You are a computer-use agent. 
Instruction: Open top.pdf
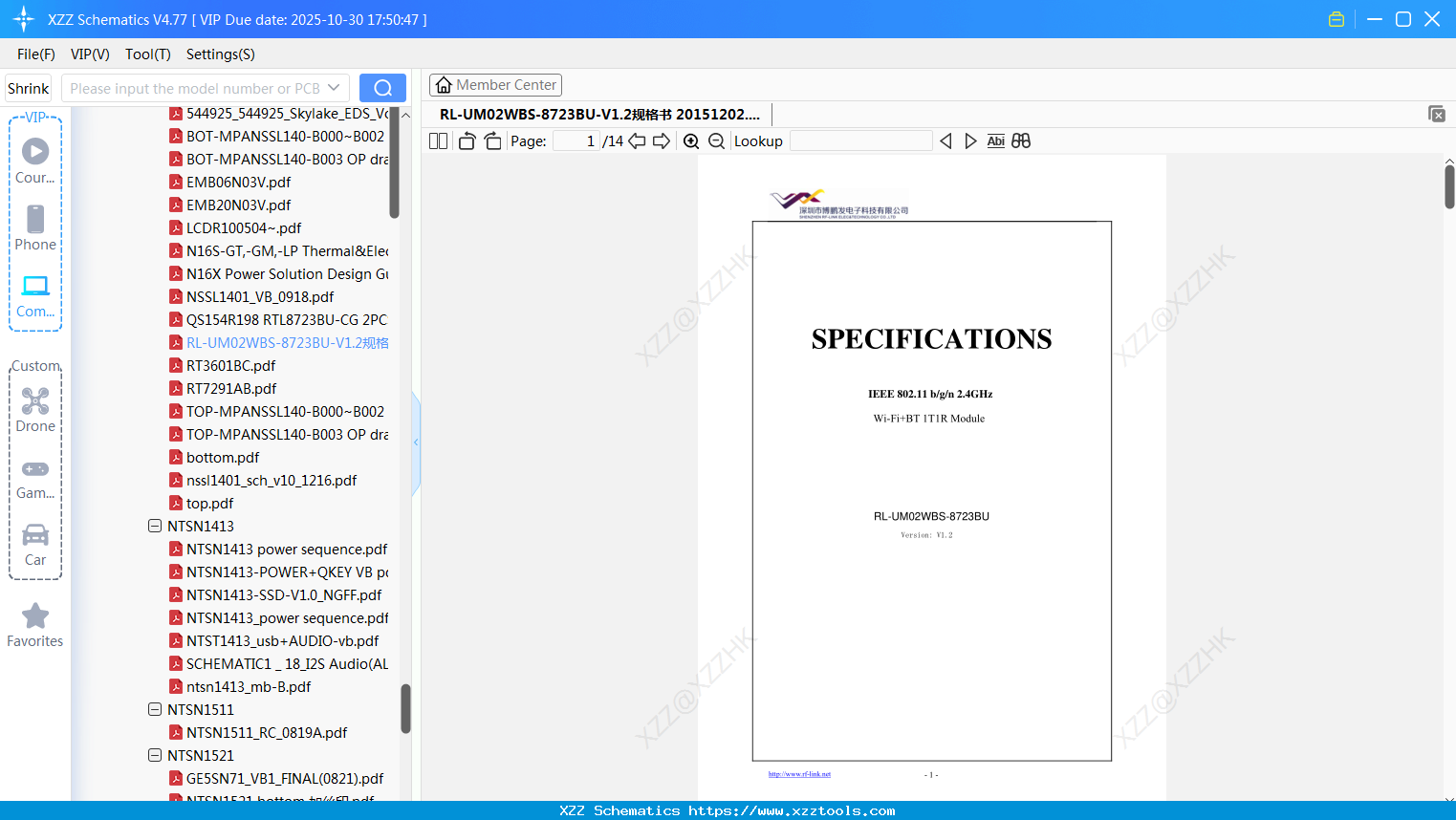point(209,503)
